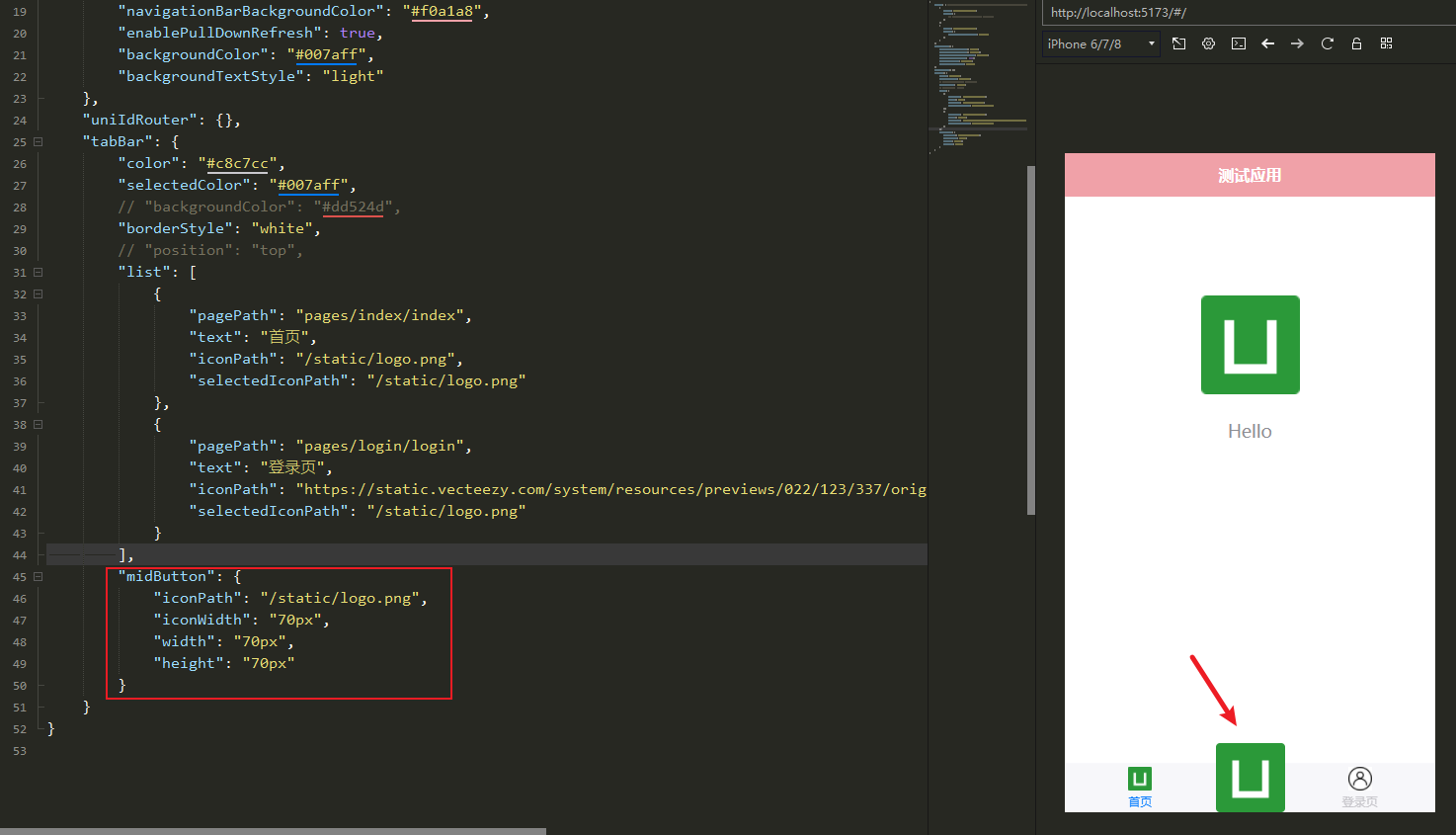This screenshot has width=1456, height=835.
Task: Click the #007aff backgroundColor value on line 21
Action: pyautogui.click(x=326, y=54)
